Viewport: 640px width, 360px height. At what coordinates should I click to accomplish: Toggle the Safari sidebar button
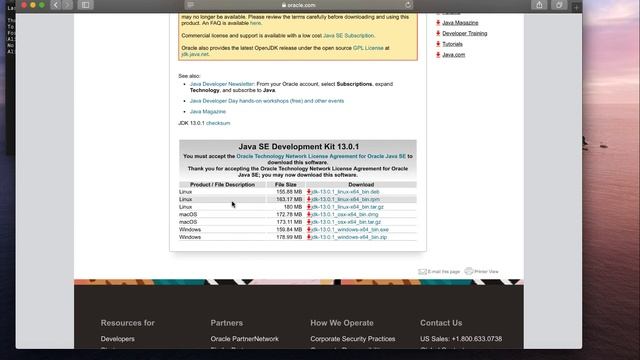click(x=86, y=5)
